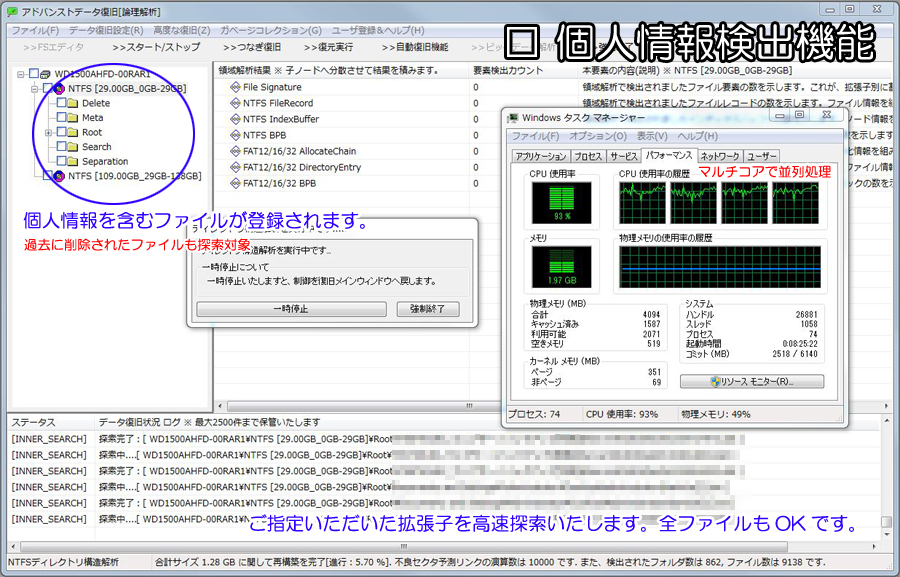
Task: Click the 領域解析結果 column header
Action: click(342, 71)
